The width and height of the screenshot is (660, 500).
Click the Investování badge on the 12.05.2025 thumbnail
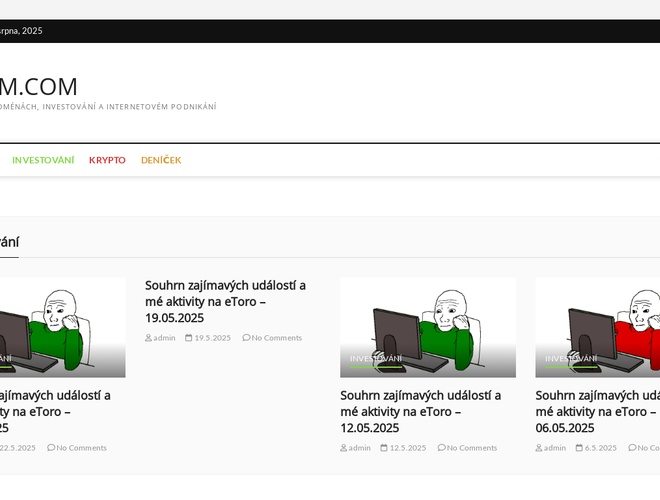[x=376, y=358]
